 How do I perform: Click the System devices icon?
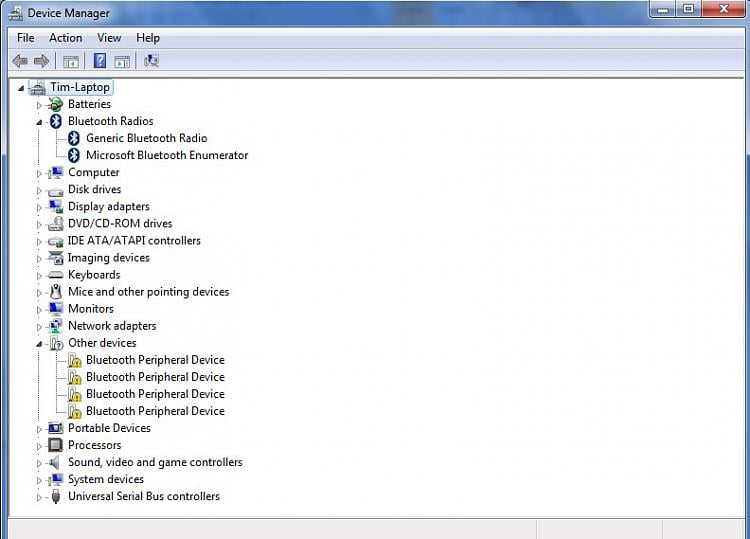(55, 479)
